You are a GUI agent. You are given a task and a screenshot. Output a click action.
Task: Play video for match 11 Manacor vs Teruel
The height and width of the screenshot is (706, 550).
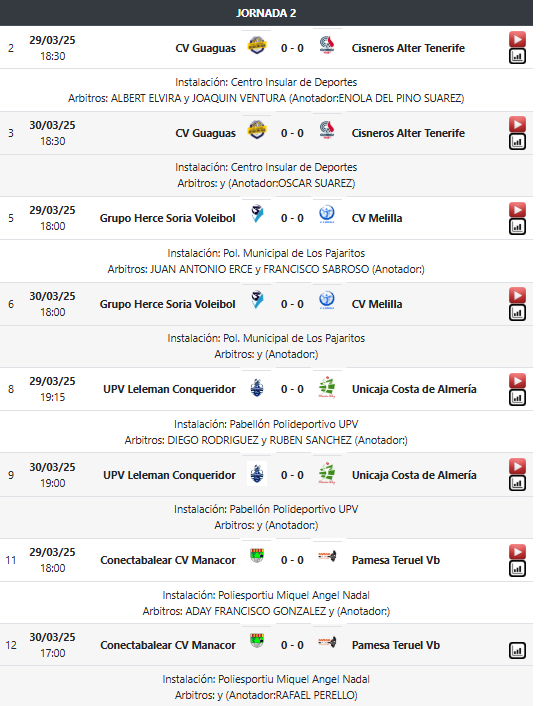pos(517,552)
